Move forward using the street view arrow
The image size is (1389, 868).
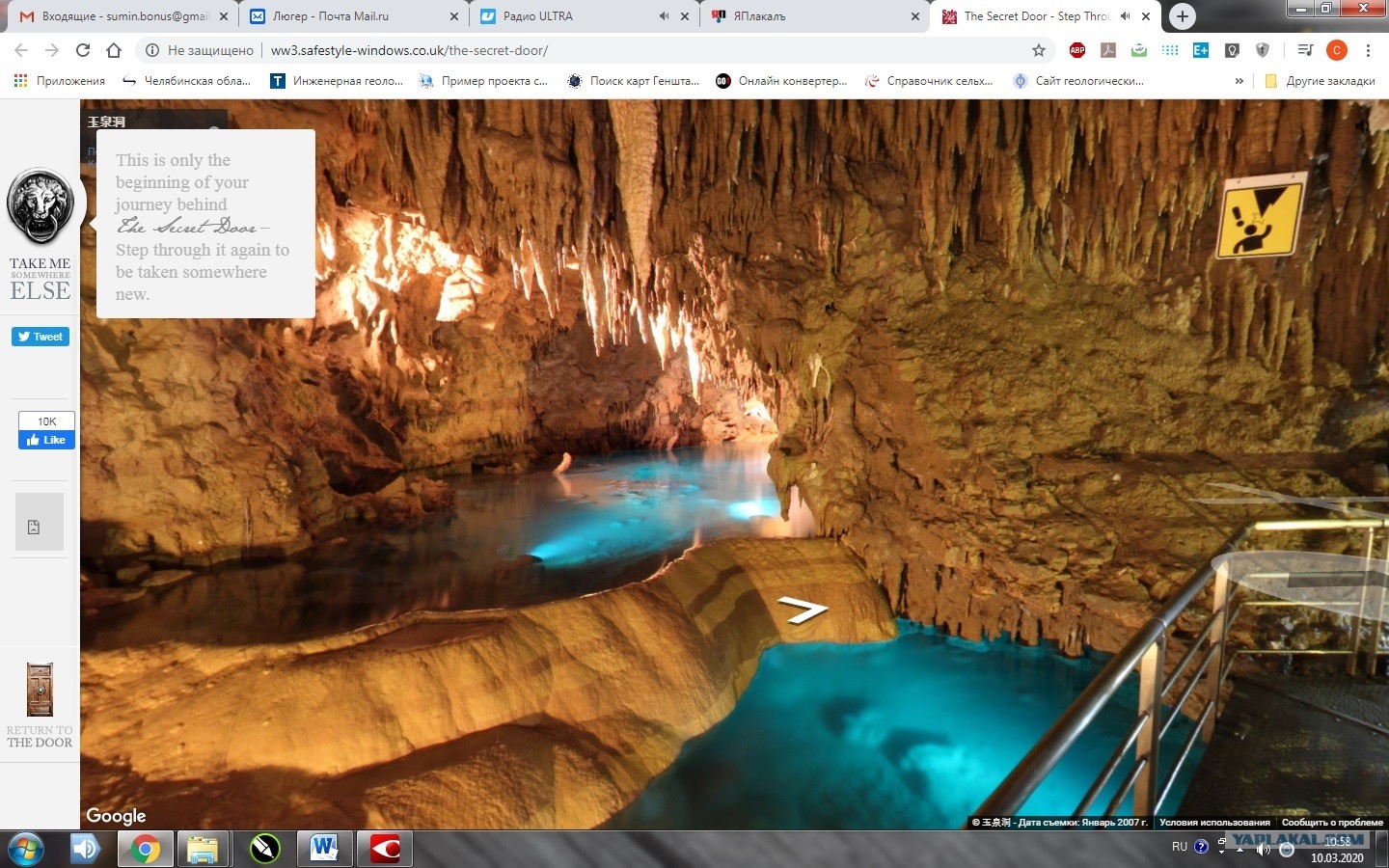pyautogui.click(x=803, y=610)
